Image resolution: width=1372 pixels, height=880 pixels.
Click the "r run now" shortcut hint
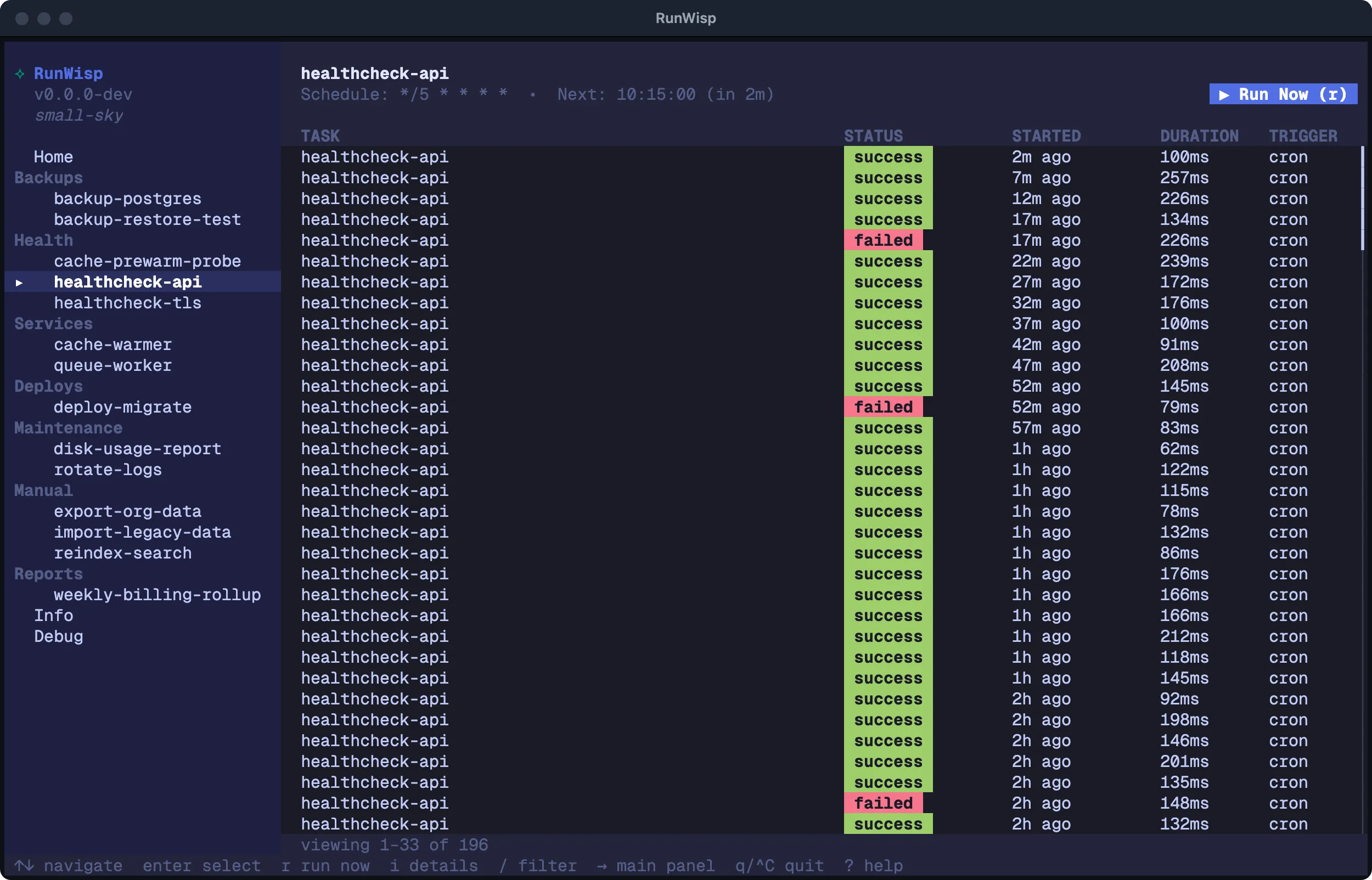(325, 866)
